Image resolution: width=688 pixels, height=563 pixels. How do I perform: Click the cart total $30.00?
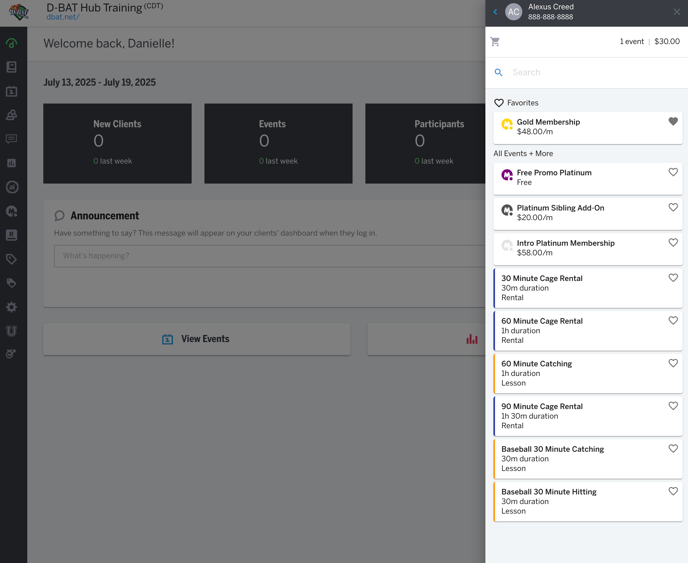[667, 41]
